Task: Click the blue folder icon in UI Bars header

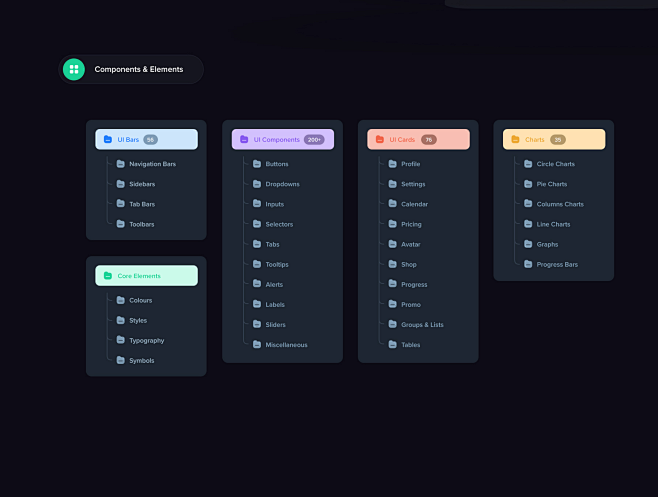Action: (x=108, y=140)
